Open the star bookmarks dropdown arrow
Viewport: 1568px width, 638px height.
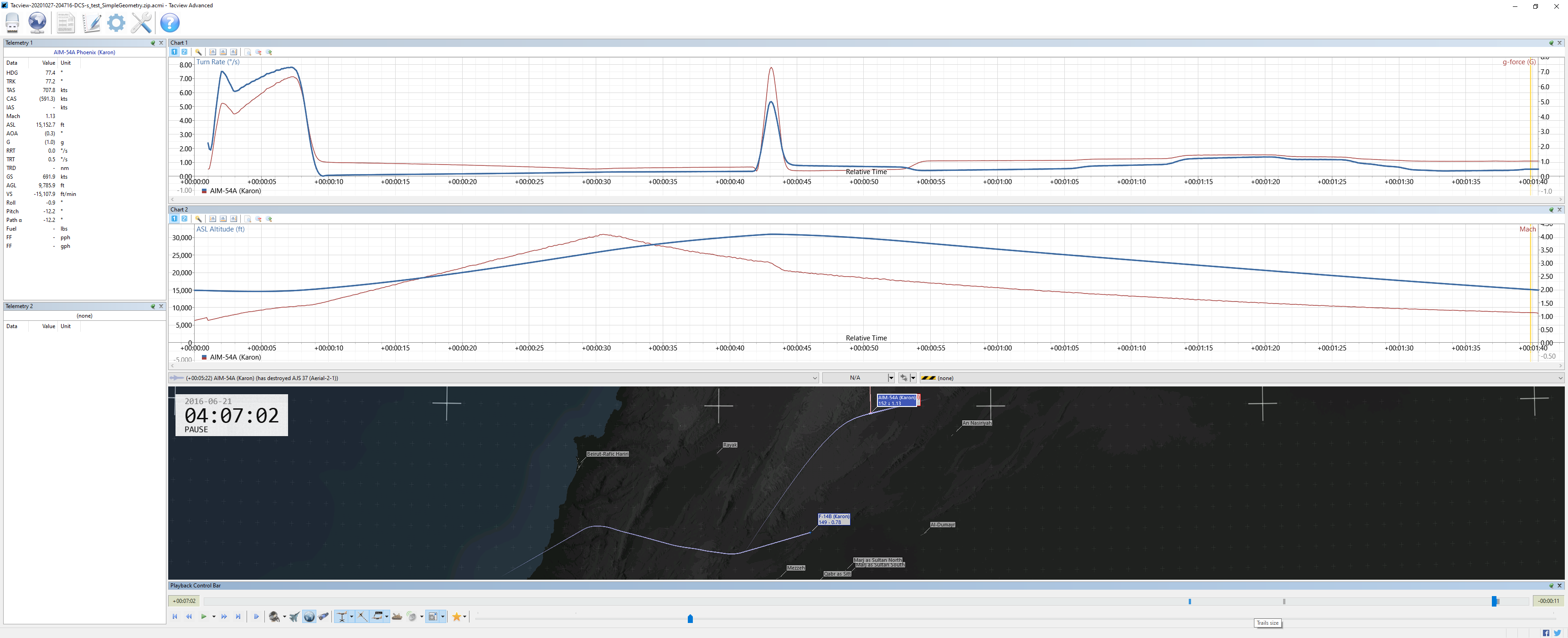(x=465, y=617)
